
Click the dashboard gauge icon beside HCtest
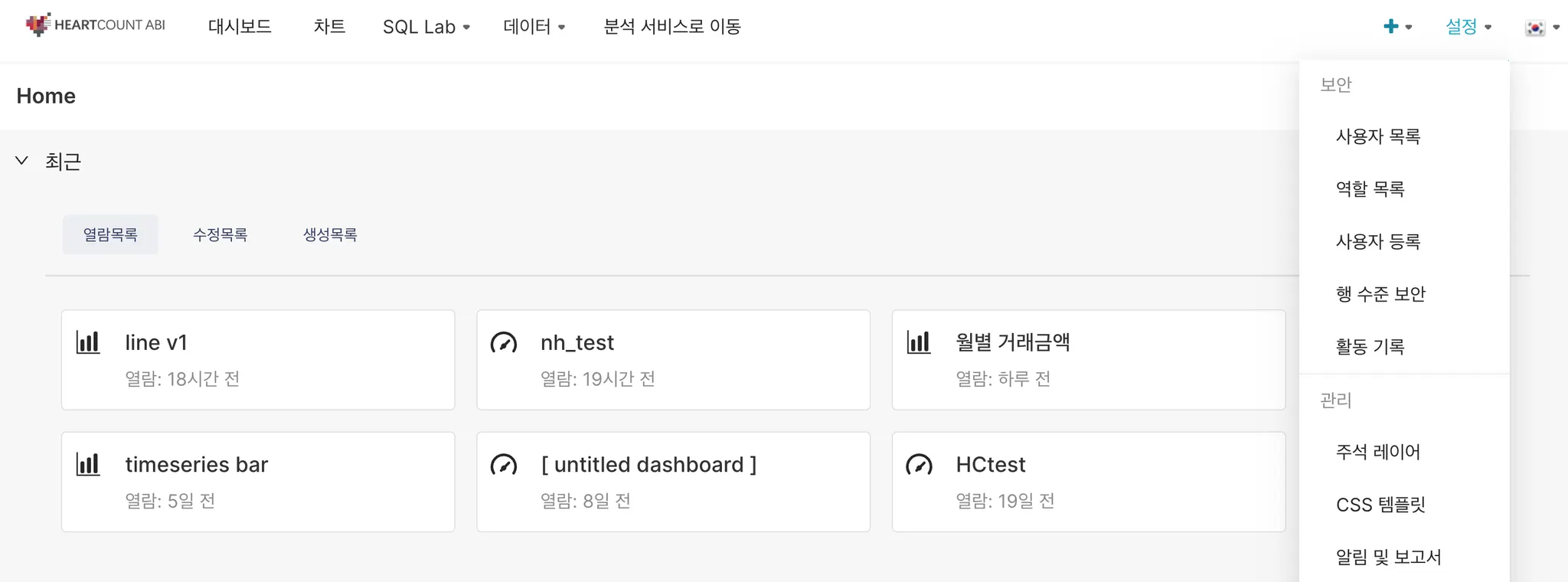coord(919,464)
